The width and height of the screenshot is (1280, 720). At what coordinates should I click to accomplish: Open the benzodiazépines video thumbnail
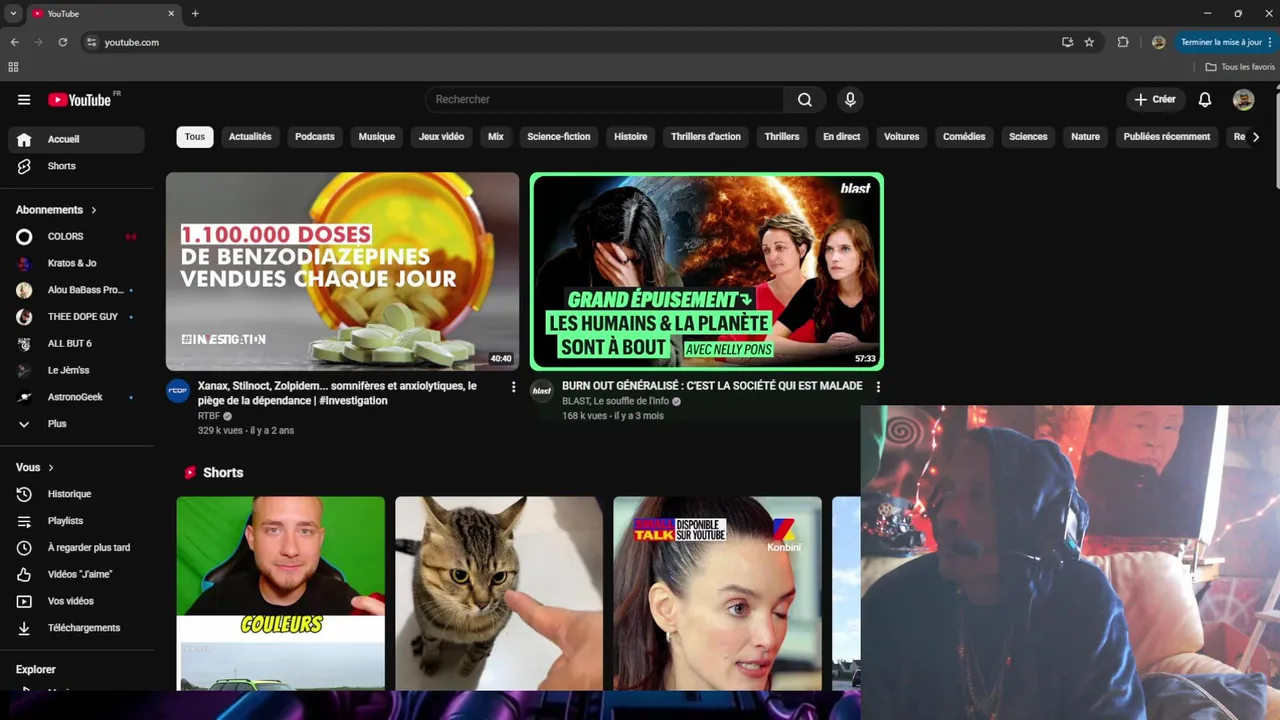pos(342,271)
